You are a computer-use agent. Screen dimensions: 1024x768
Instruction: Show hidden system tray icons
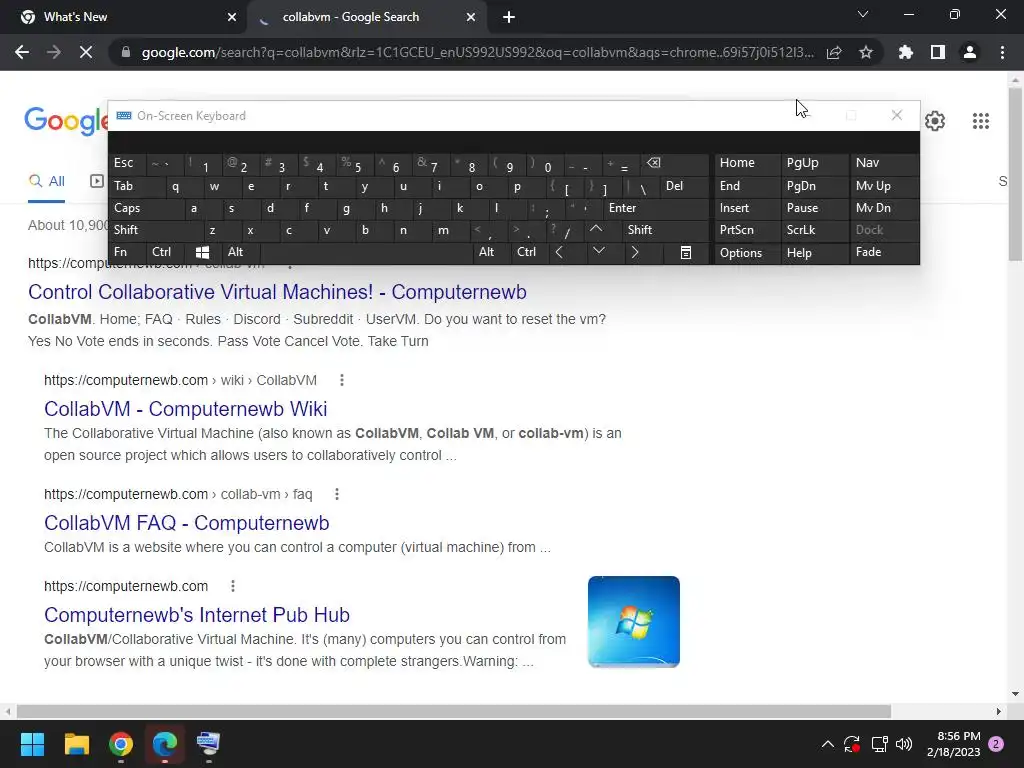(827, 744)
